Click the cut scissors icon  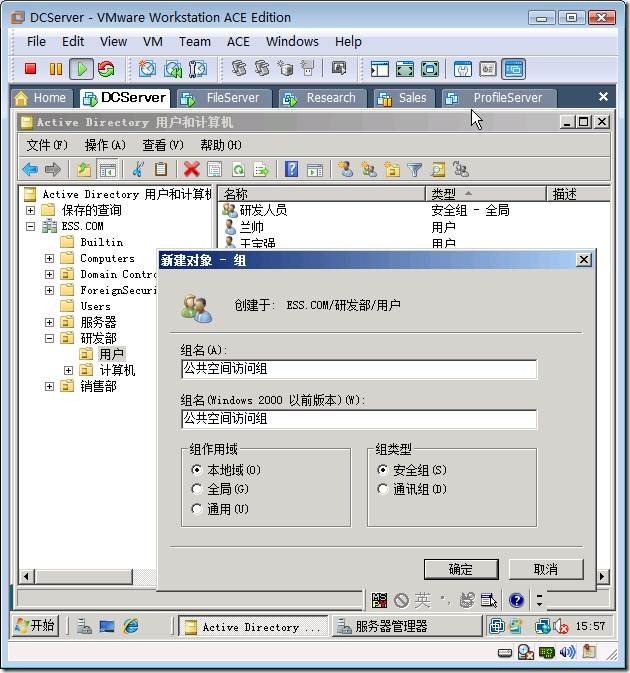coord(138,170)
